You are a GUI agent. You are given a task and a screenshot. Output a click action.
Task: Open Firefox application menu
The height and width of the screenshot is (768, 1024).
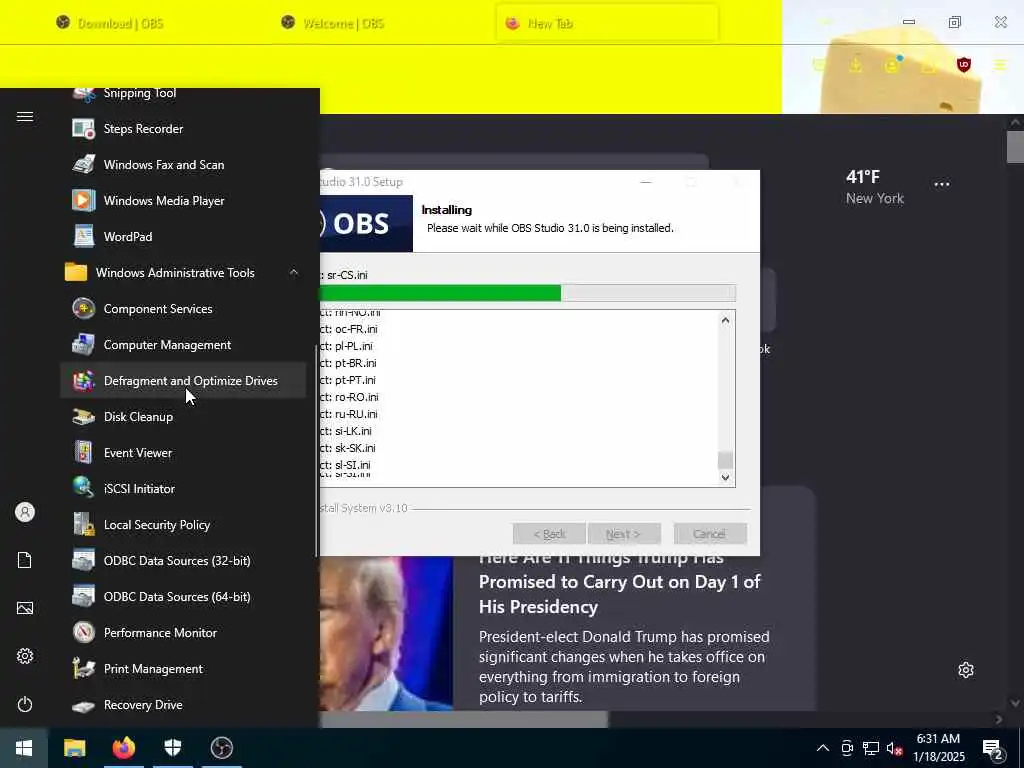tap(1000, 65)
